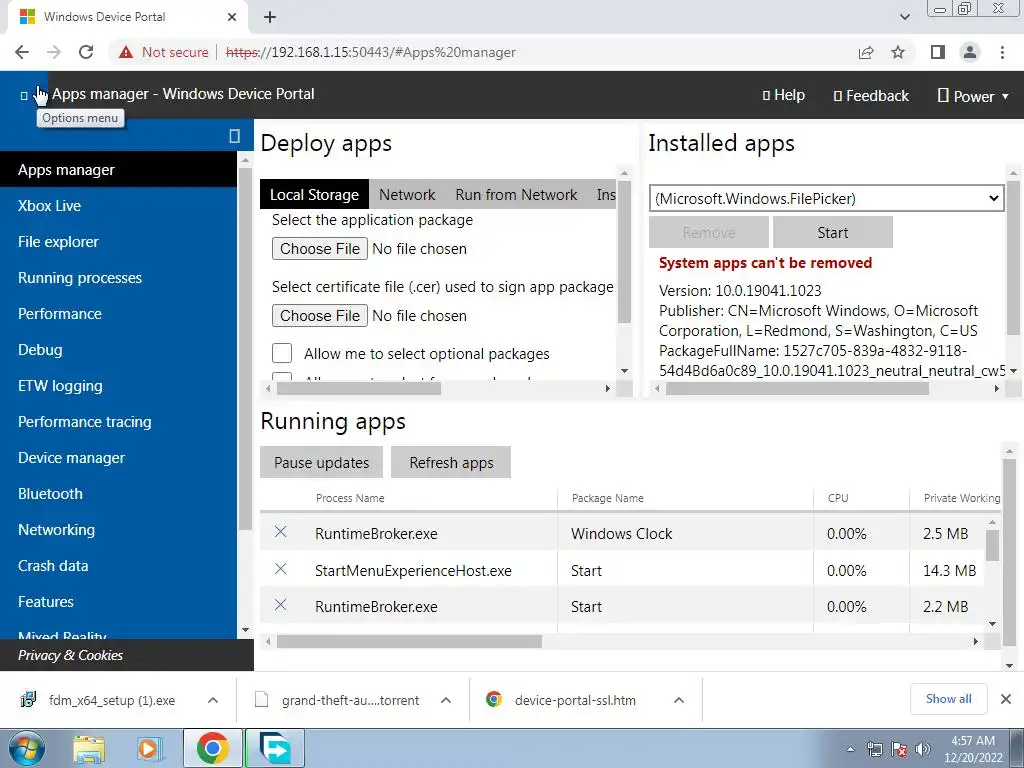Open Apps manager in the sidebar

(118, 170)
